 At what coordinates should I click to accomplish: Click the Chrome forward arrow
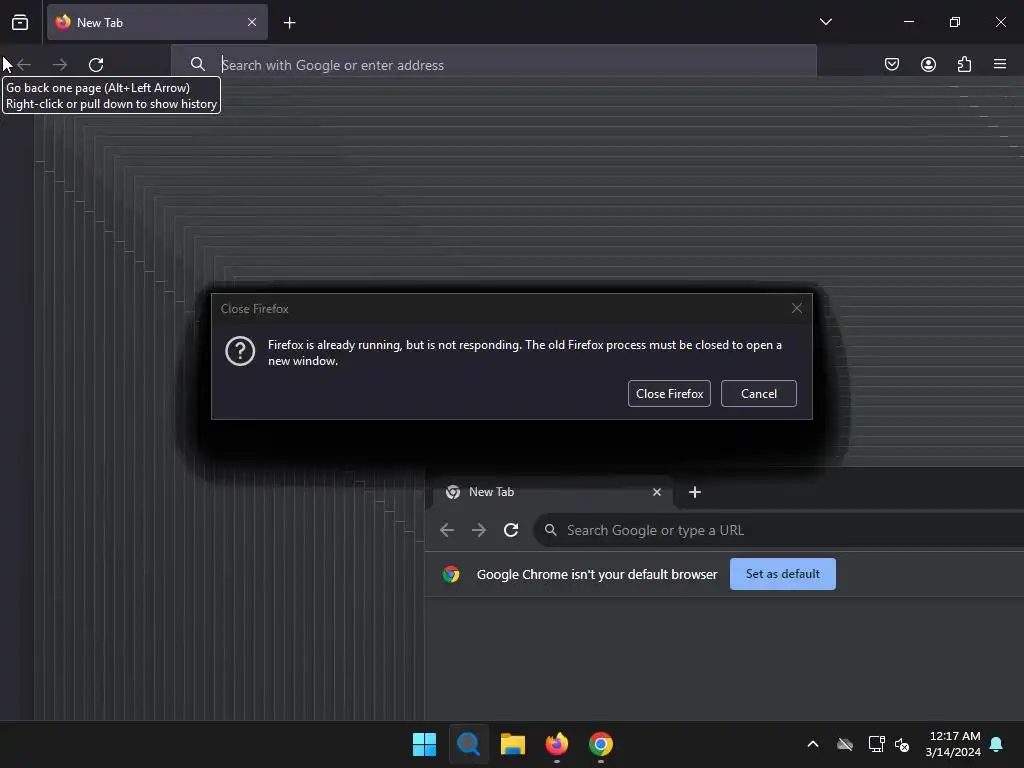pyautogui.click(x=479, y=530)
